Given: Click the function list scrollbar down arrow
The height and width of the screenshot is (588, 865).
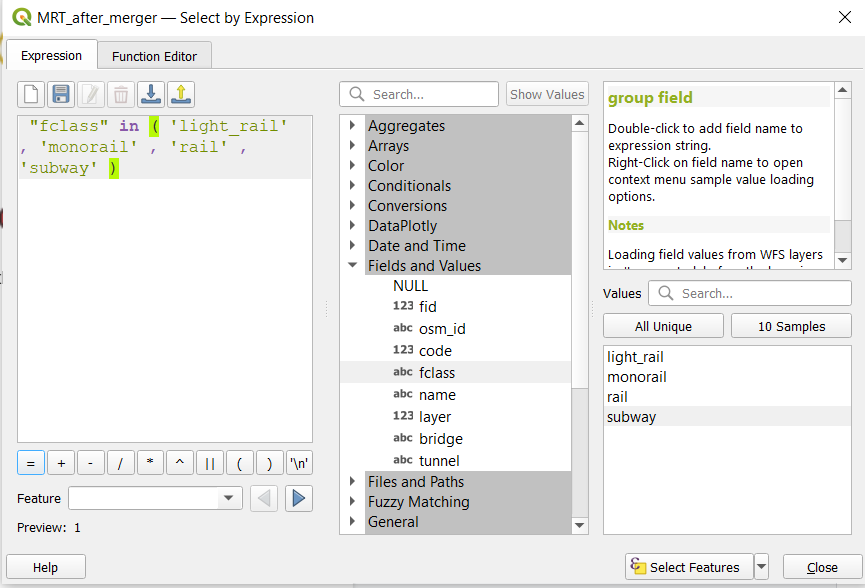Looking at the screenshot, I should click(x=580, y=525).
